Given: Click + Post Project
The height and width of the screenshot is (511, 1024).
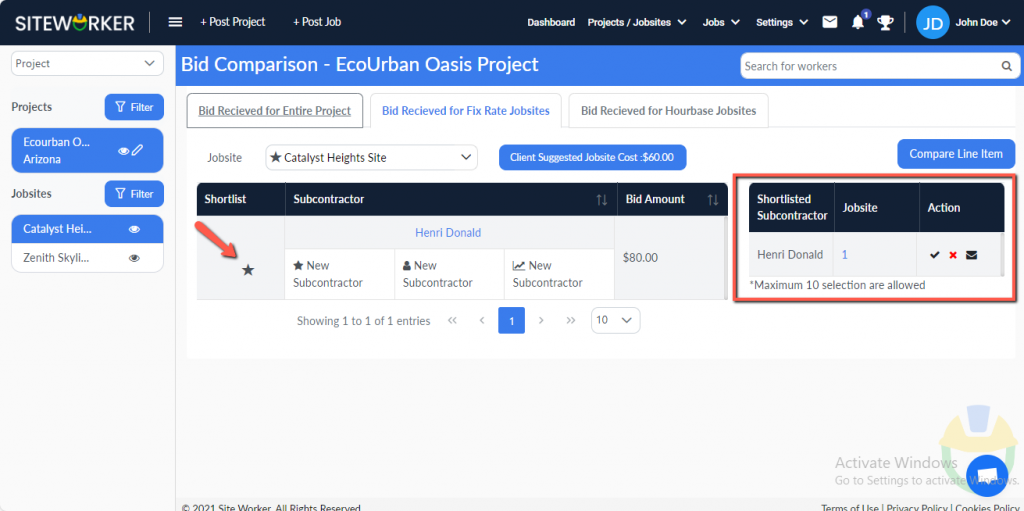Looking at the screenshot, I should tap(232, 22).
